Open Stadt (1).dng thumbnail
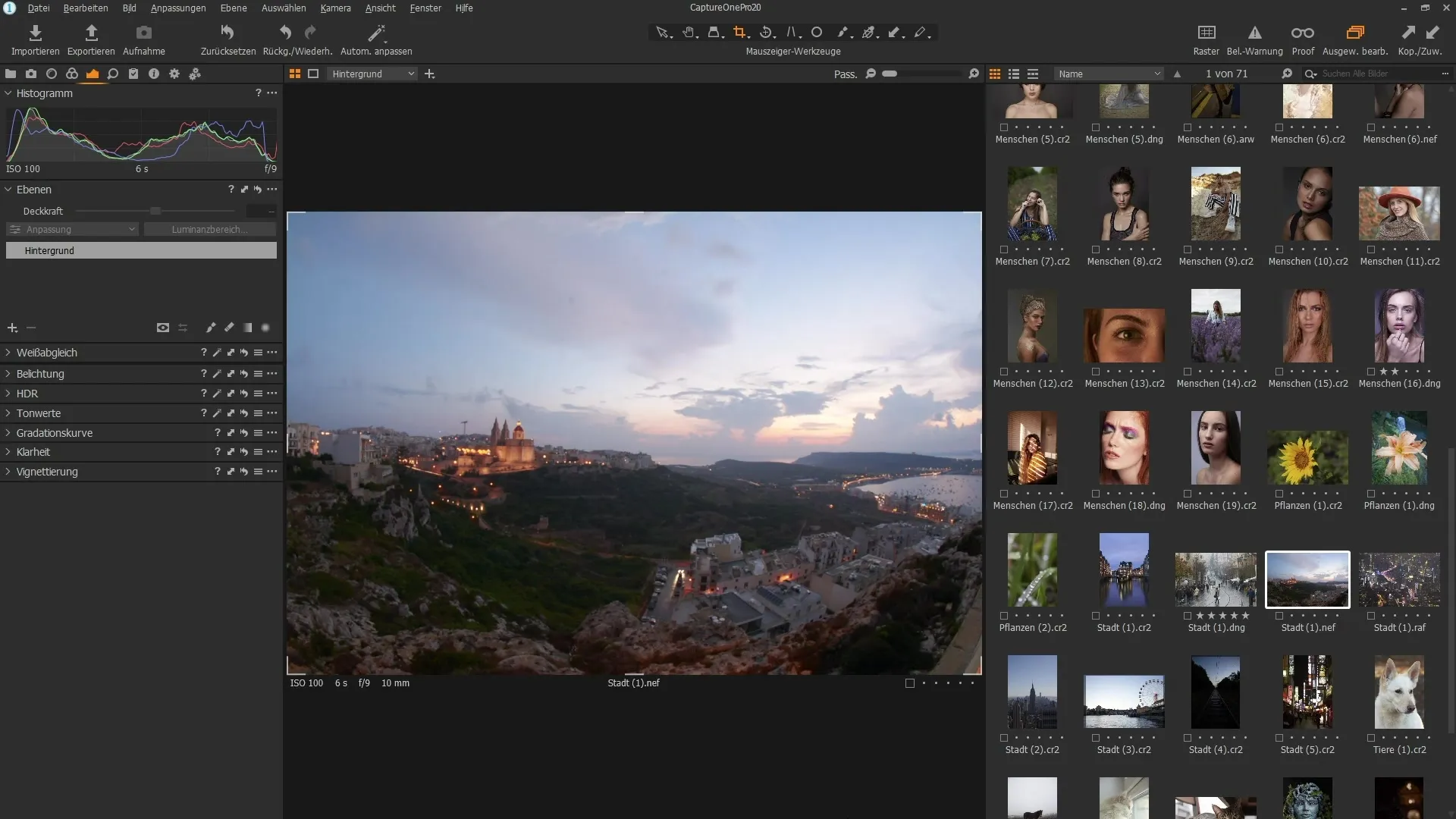Image resolution: width=1456 pixels, height=819 pixels. (1216, 579)
